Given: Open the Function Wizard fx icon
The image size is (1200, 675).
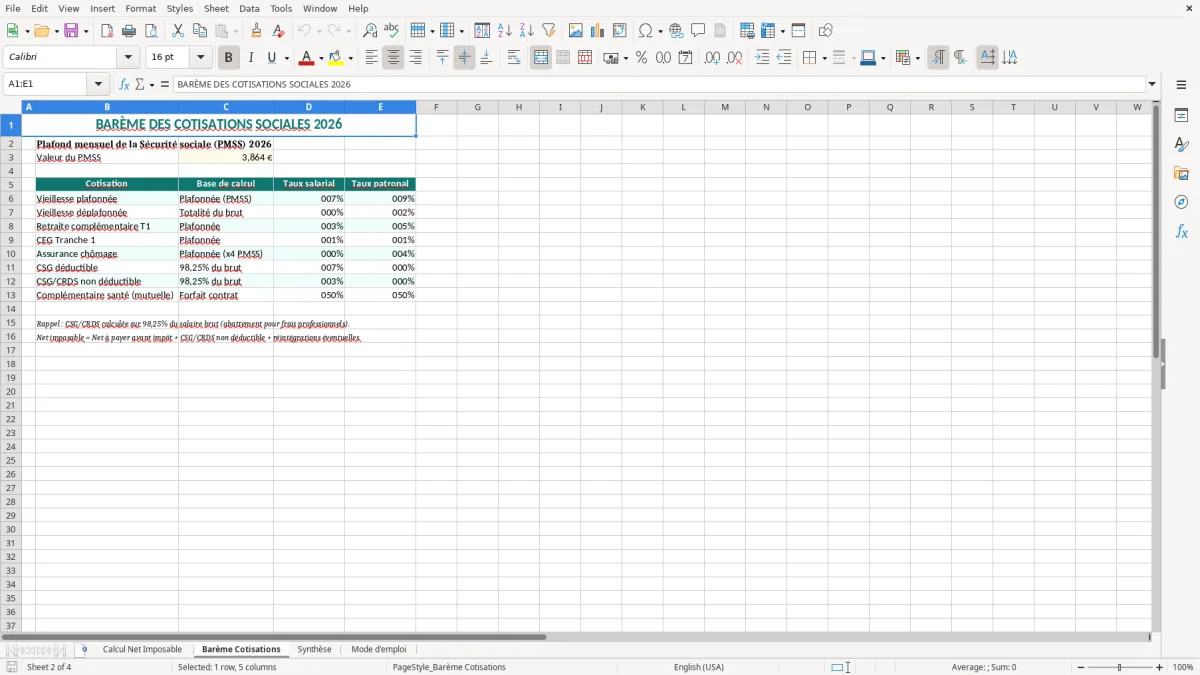Looking at the screenshot, I should pyautogui.click(x=124, y=84).
